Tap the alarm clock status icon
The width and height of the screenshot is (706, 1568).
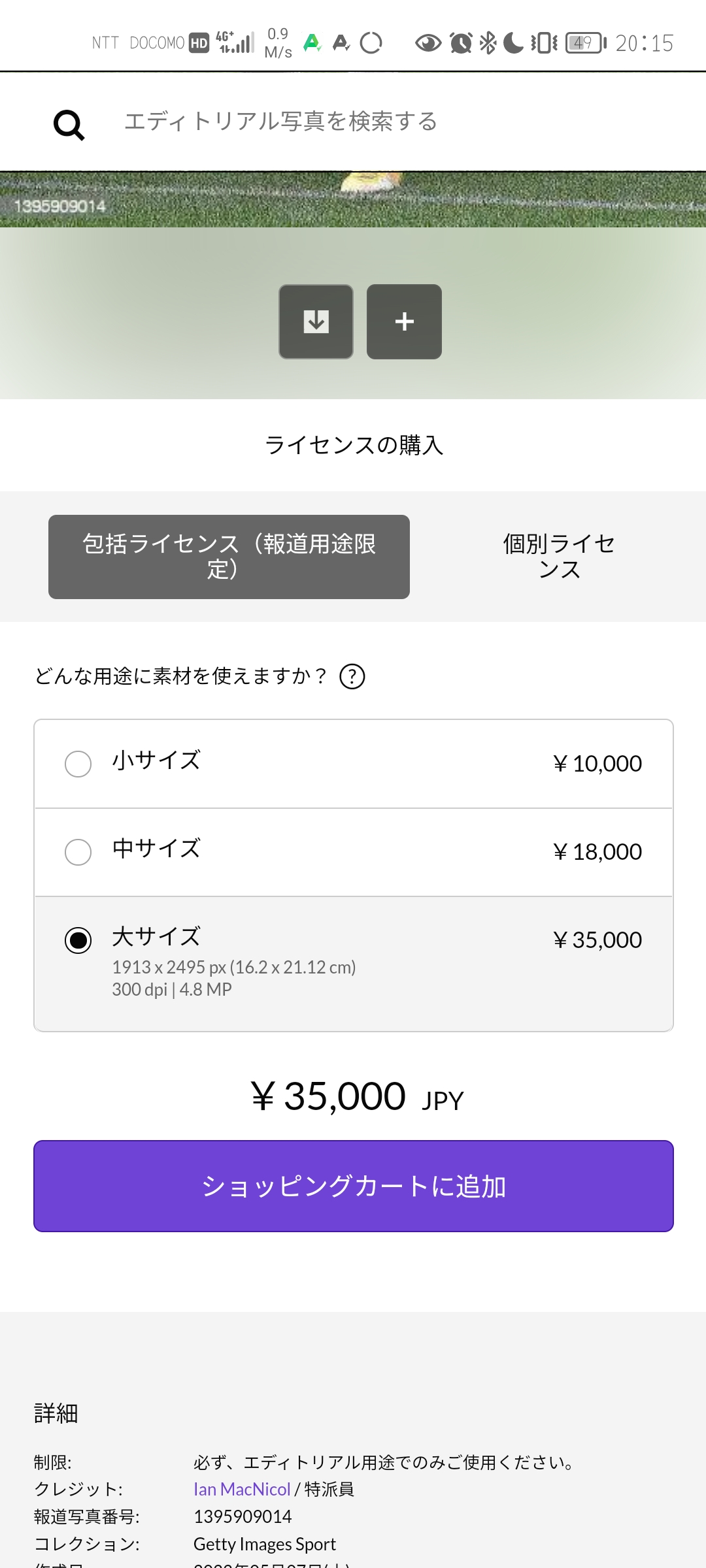click(x=462, y=43)
